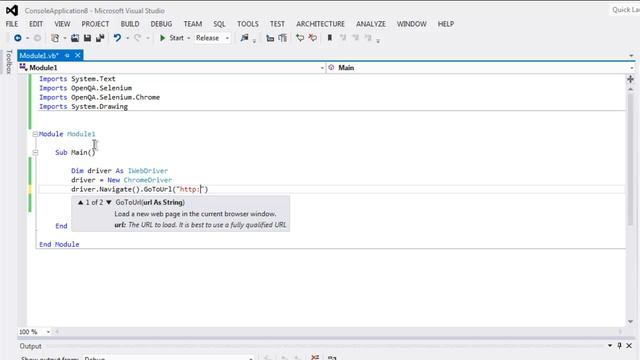Toggle a bookmark with the bookmark icon
The image size is (640, 360).
pos(330,38)
